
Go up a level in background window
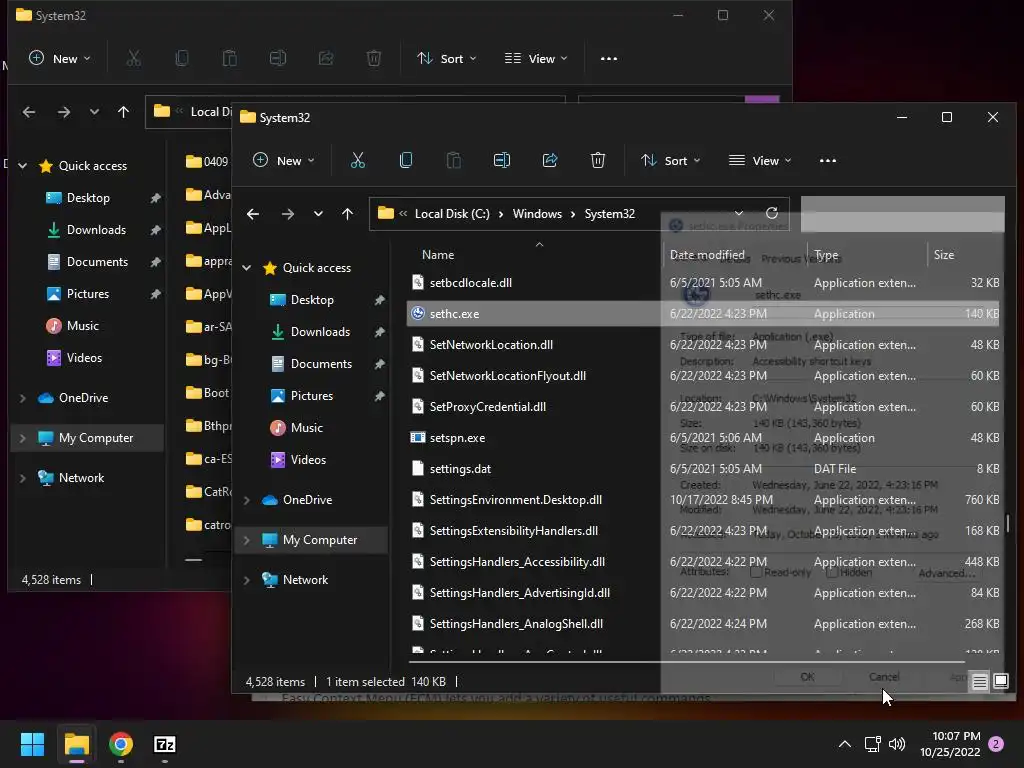tap(123, 112)
